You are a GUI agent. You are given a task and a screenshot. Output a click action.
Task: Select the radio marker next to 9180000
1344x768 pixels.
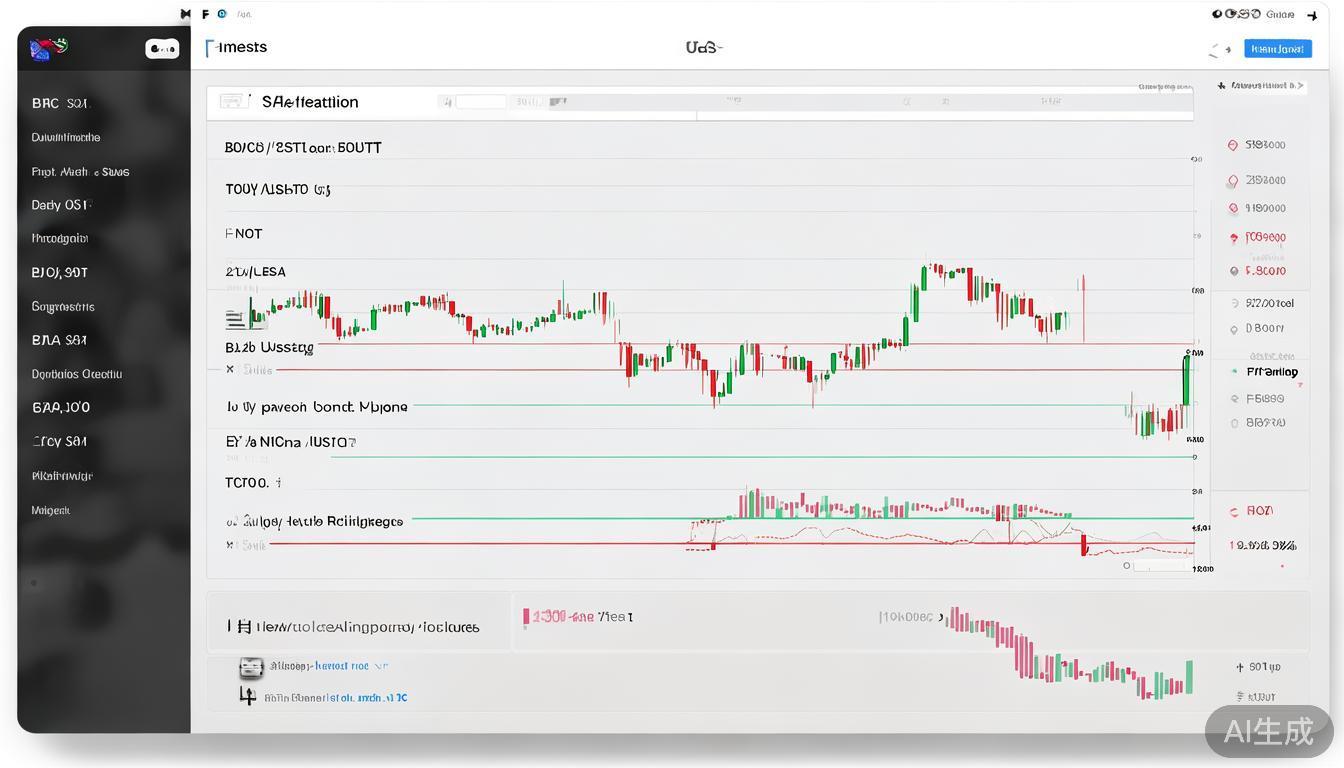click(1233, 208)
